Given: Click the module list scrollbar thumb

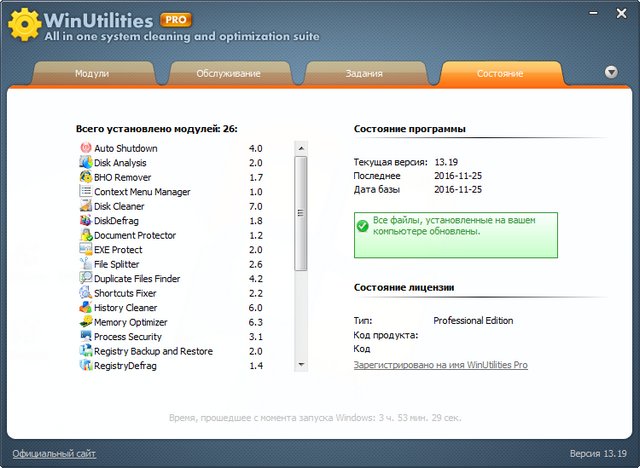Looking at the screenshot, I should 301,212.
